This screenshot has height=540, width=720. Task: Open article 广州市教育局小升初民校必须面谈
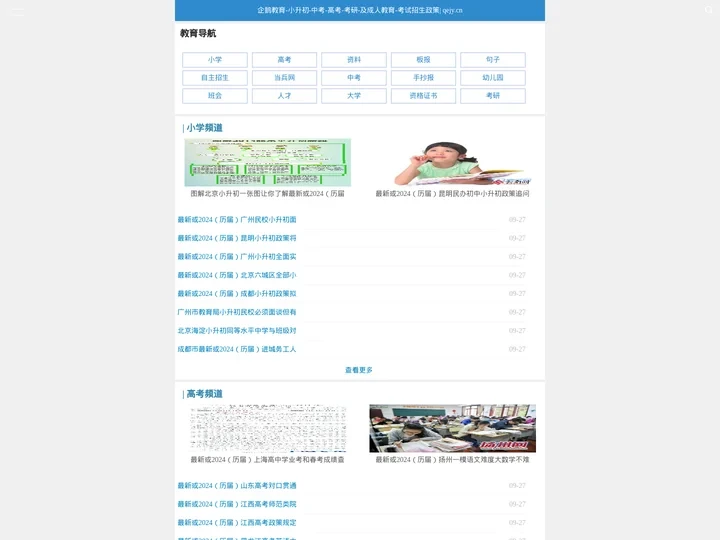click(x=237, y=312)
